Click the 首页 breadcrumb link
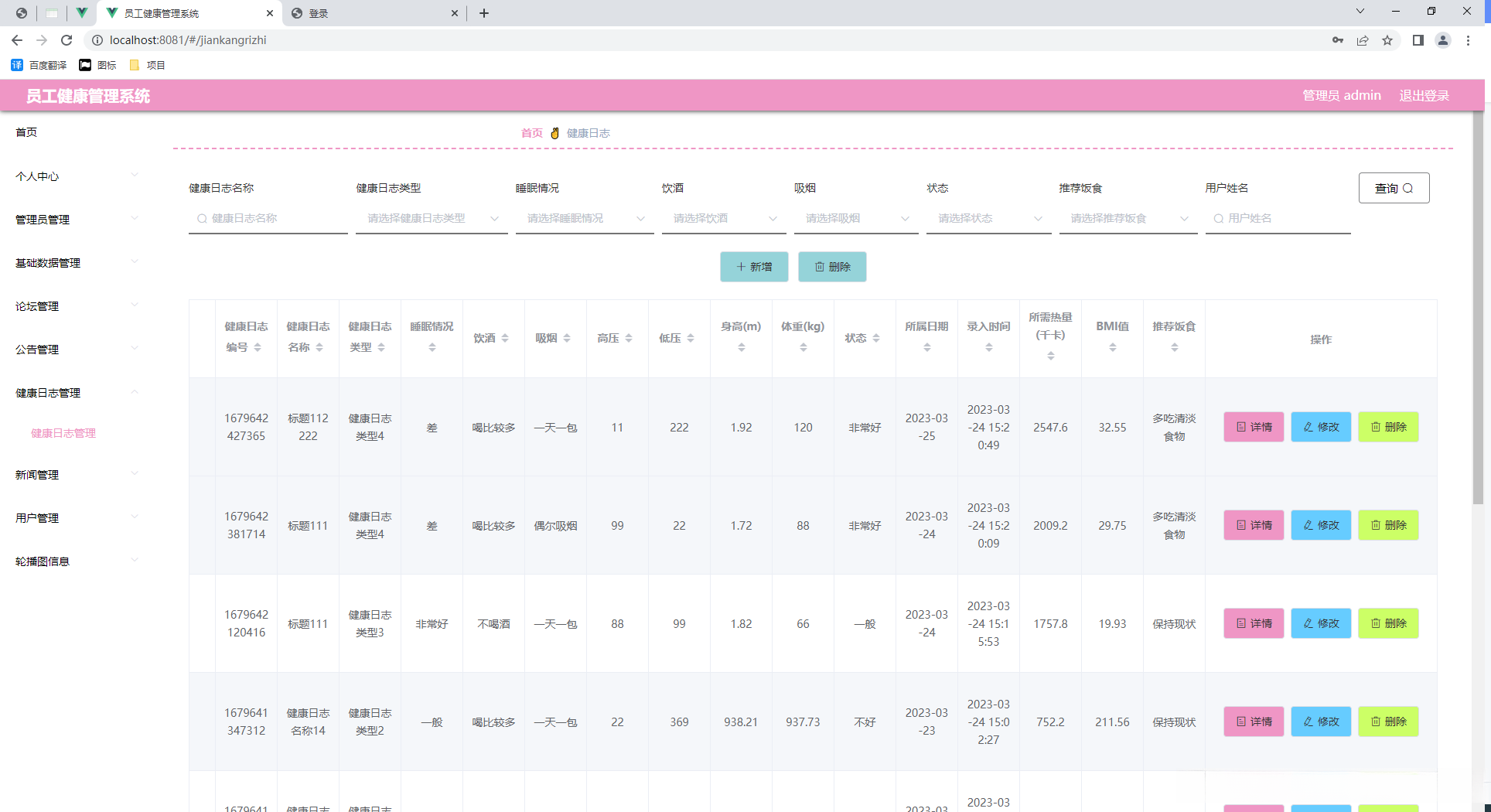Screen dimensions: 1491x812 coord(531,133)
